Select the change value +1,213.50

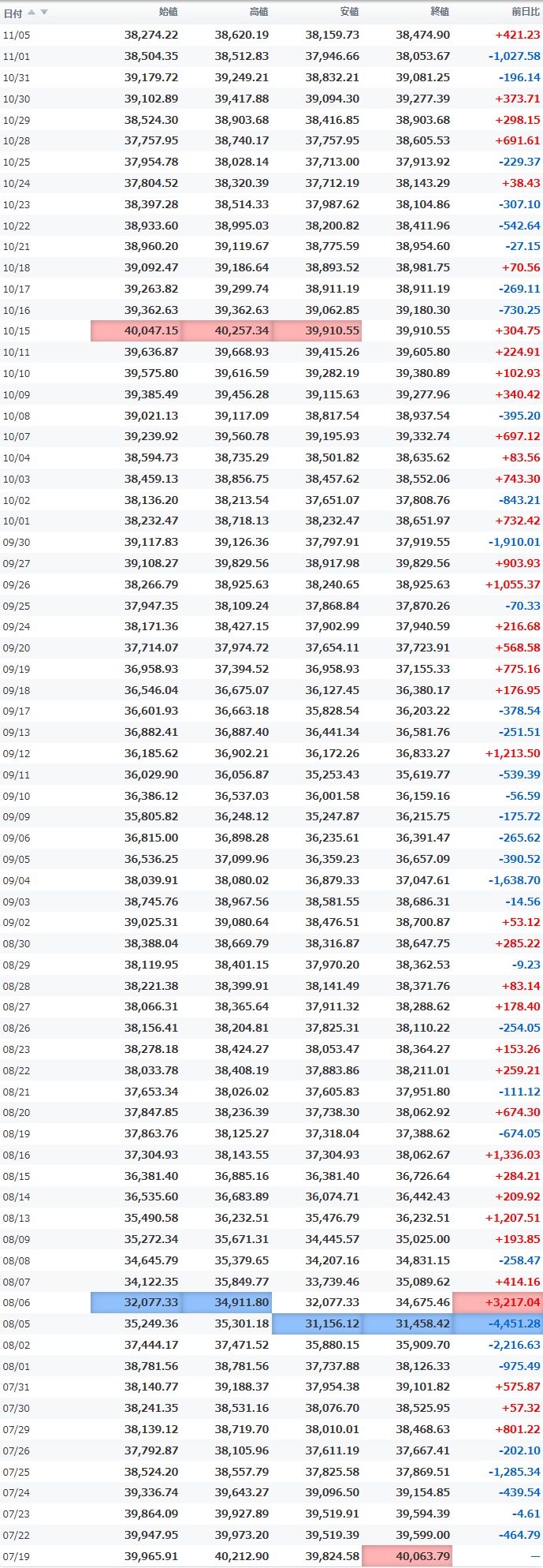tap(513, 753)
